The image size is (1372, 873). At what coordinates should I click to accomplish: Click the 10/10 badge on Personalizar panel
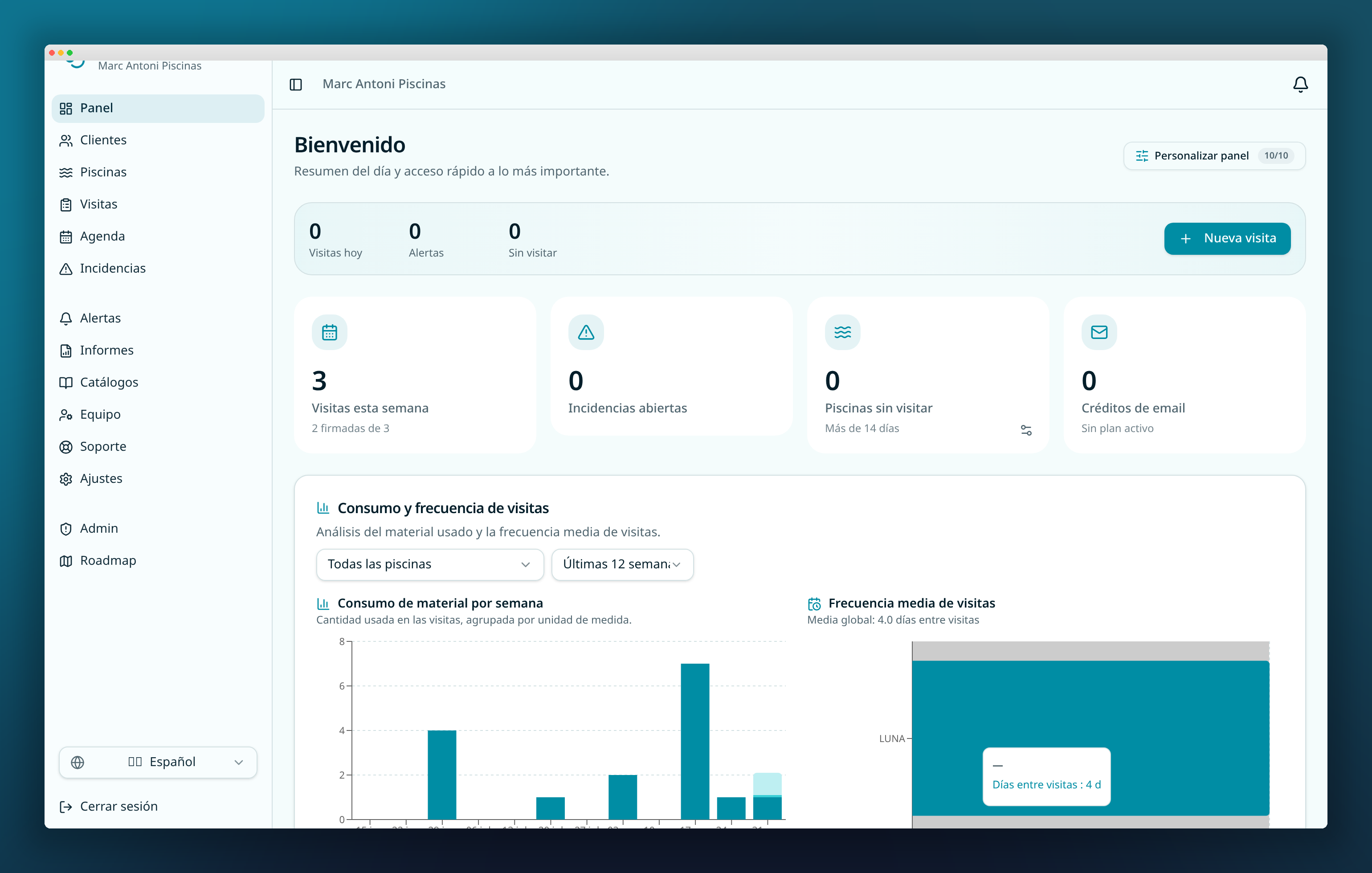1276,155
